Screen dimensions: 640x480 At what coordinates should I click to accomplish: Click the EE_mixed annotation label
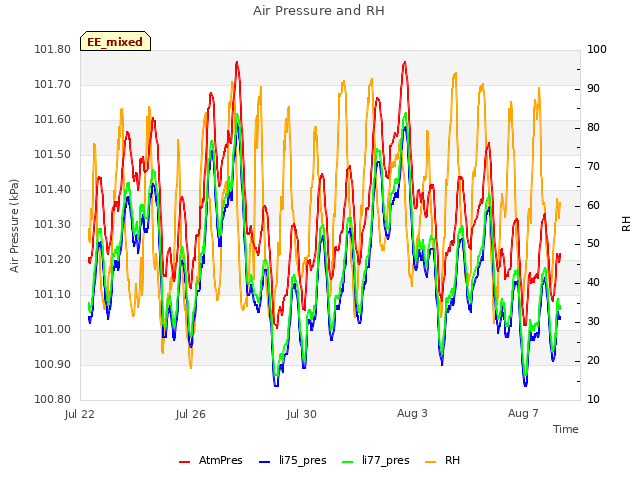[115, 41]
